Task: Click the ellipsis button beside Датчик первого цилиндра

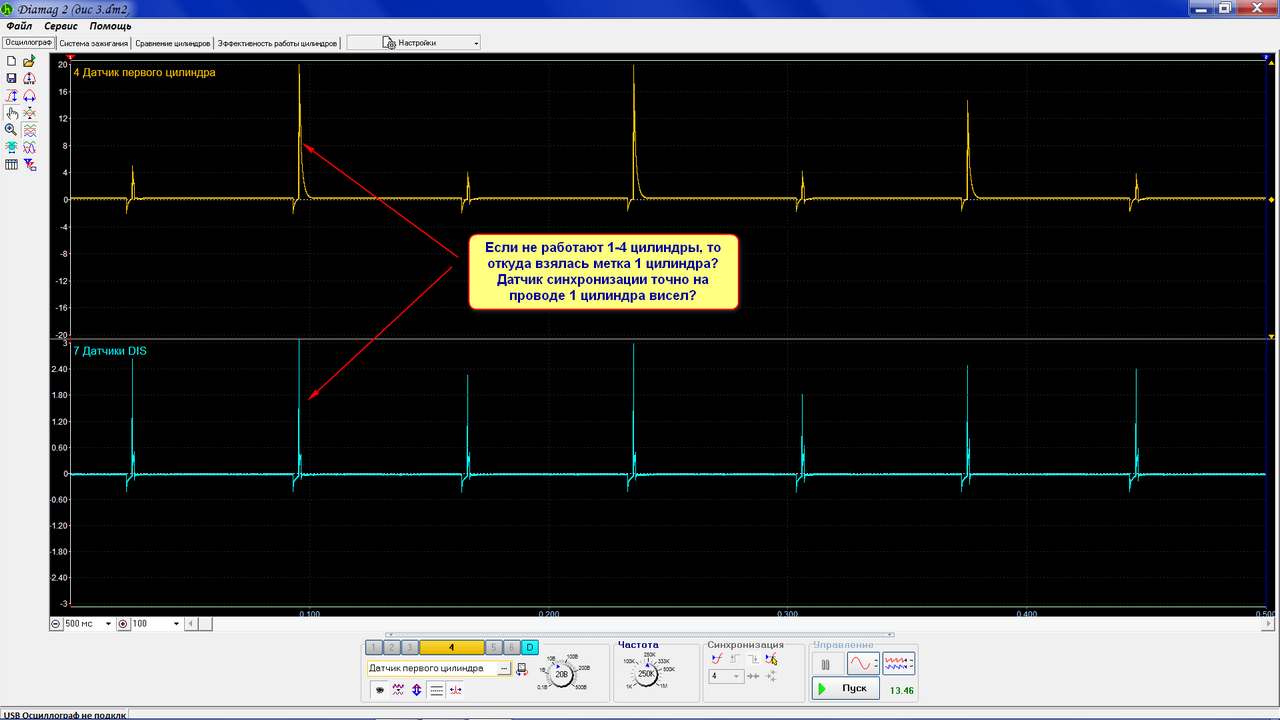Action: 504,668
